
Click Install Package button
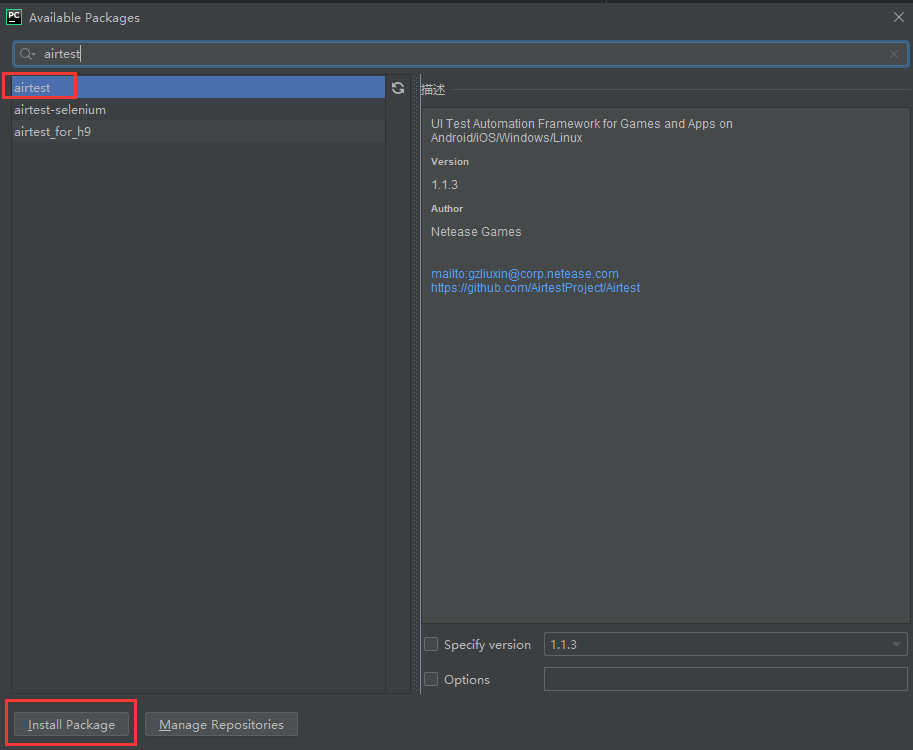click(72, 724)
